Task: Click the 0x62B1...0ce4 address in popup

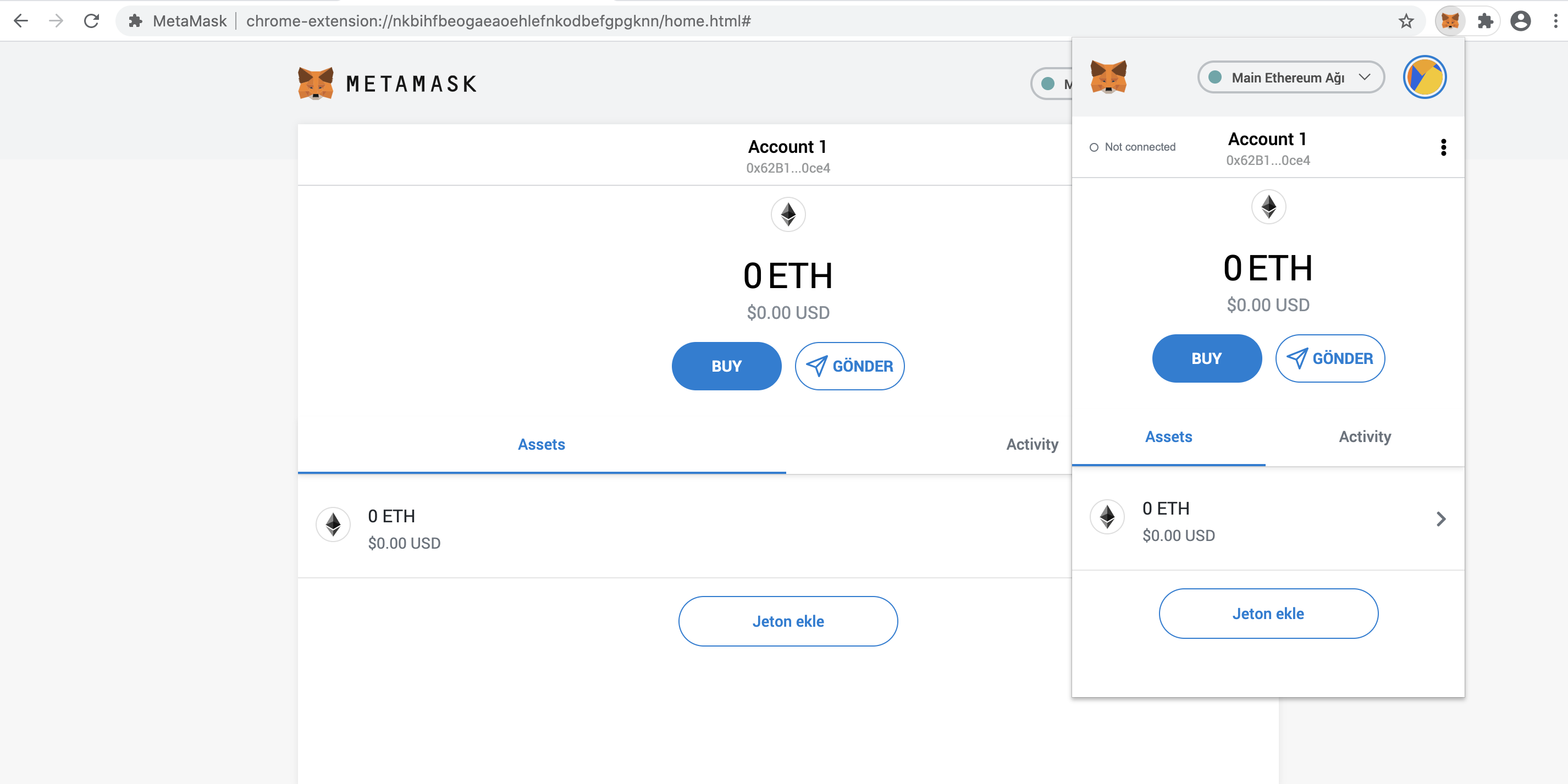Action: tap(1268, 160)
